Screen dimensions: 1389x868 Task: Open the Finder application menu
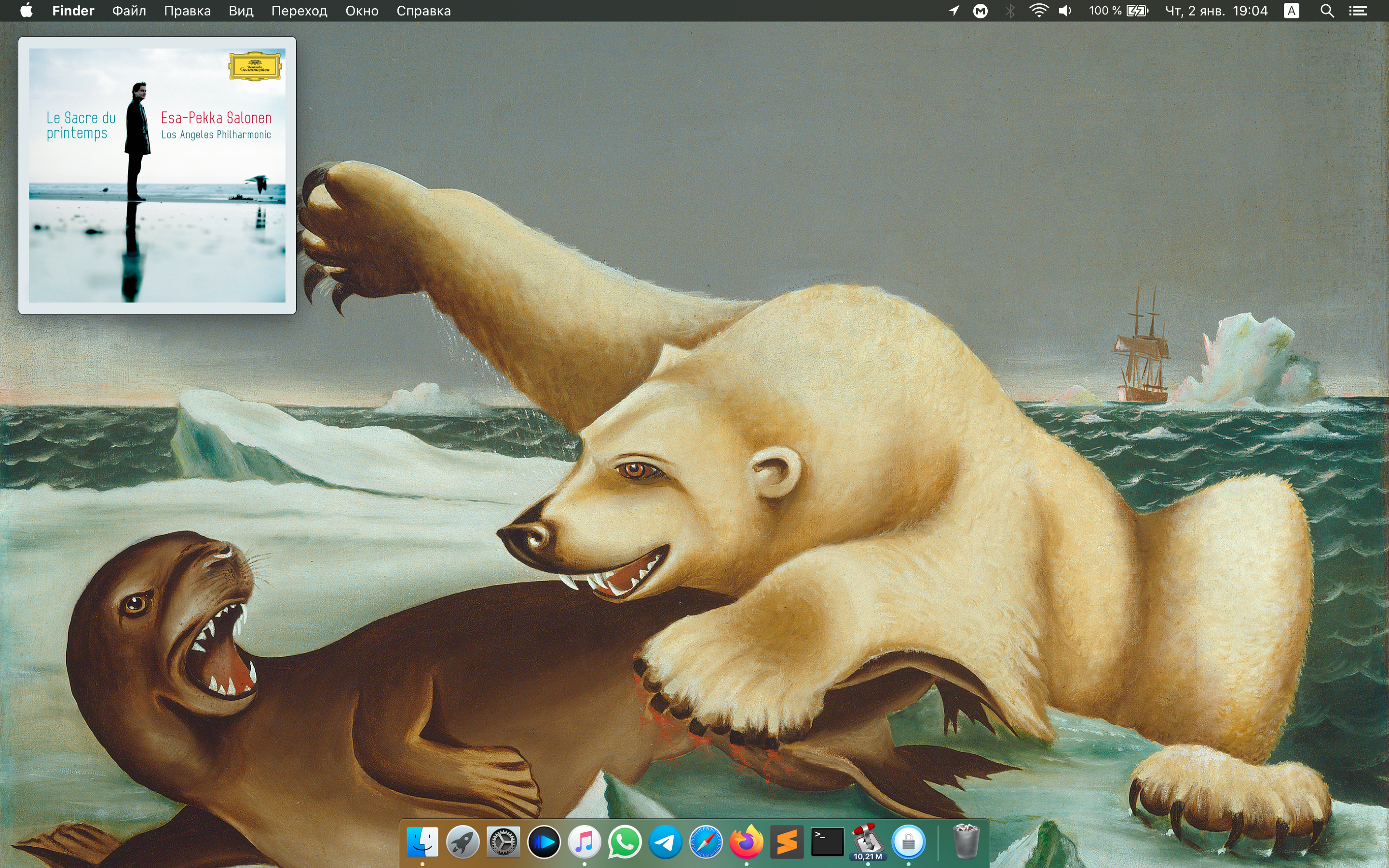[73, 11]
